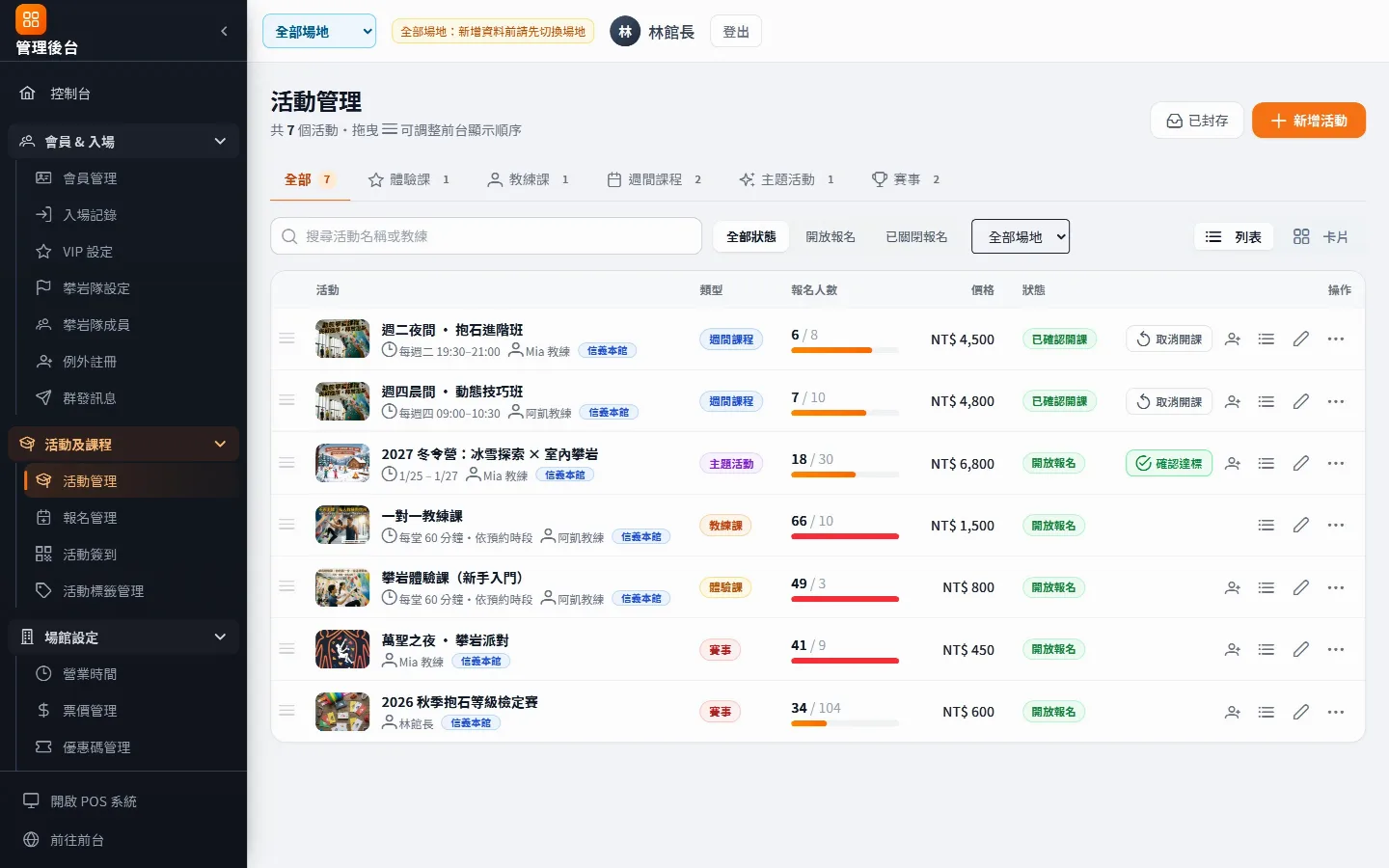Open 票價管理 in the sidebar
Image resolution: width=1389 pixels, height=868 pixels.
[x=131, y=711]
